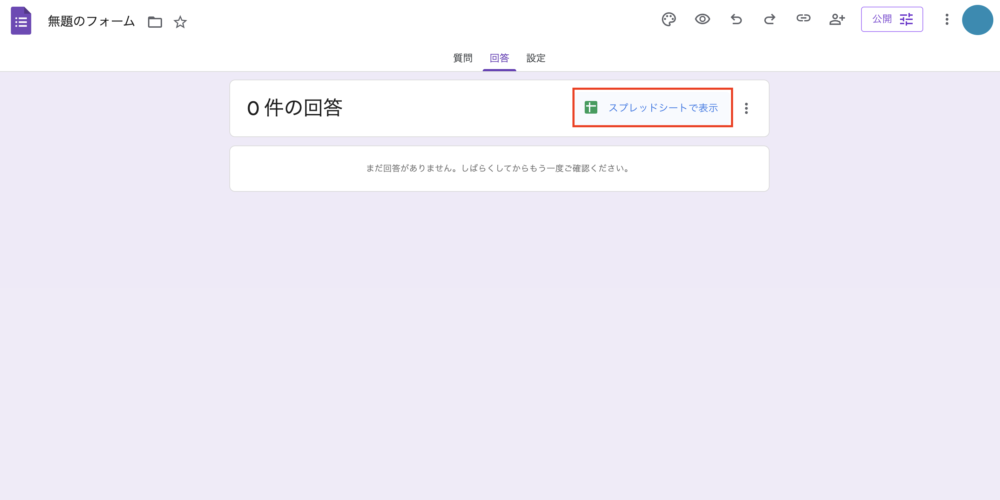Move form to folder icon

[155, 22]
